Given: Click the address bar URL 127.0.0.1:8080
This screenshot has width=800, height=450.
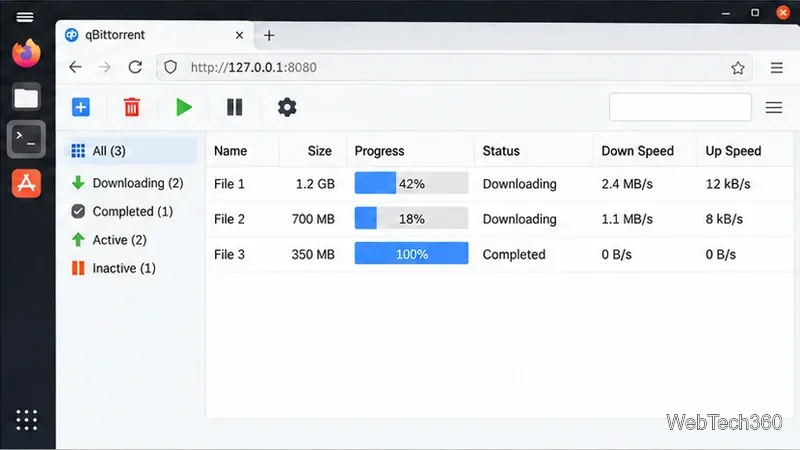Looking at the screenshot, I should 254,67.
